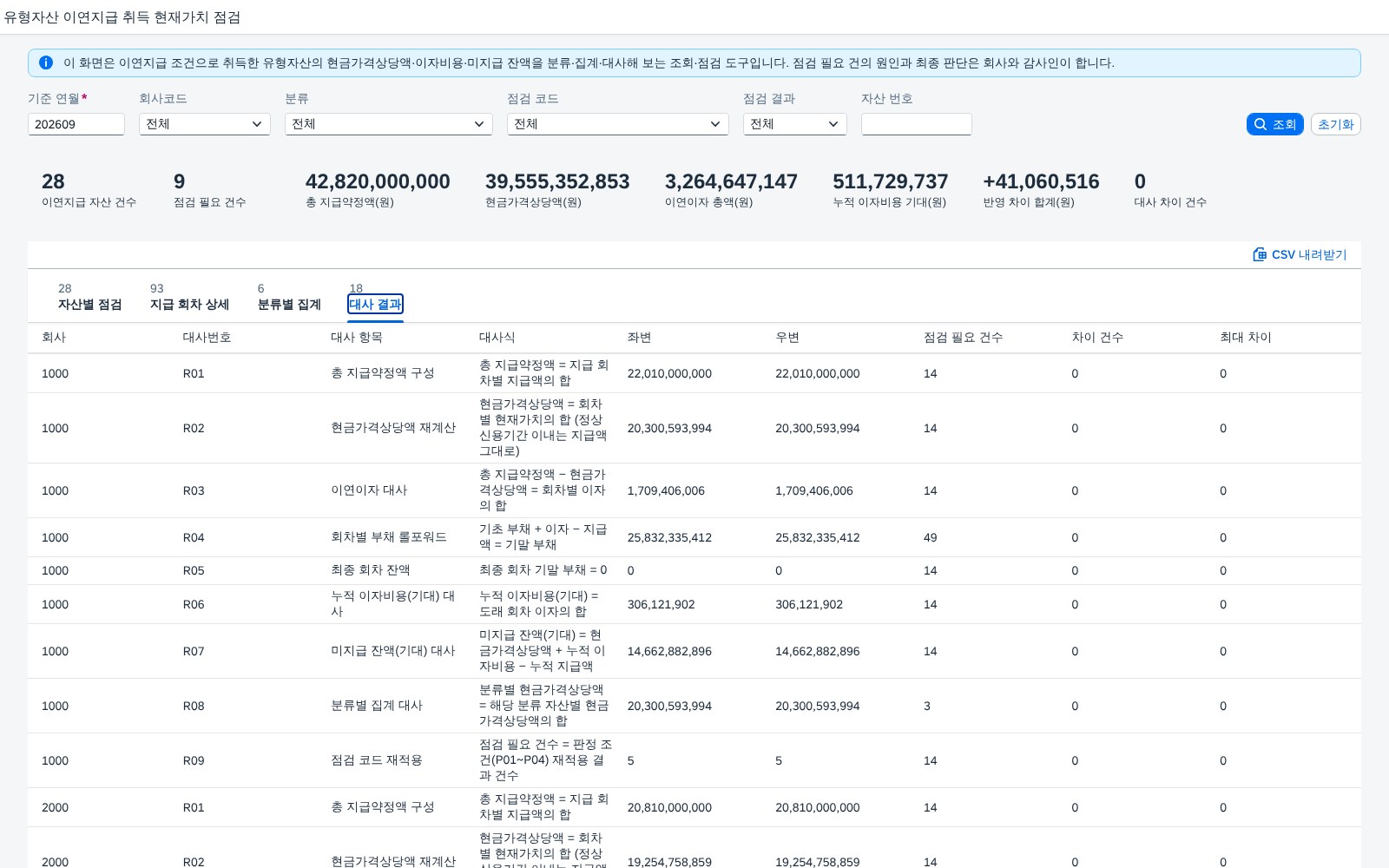Viewport: 1389px width, 868px height.
Task: Click 점검 필요 건수 value 49
Action: [x=930, y=537]
